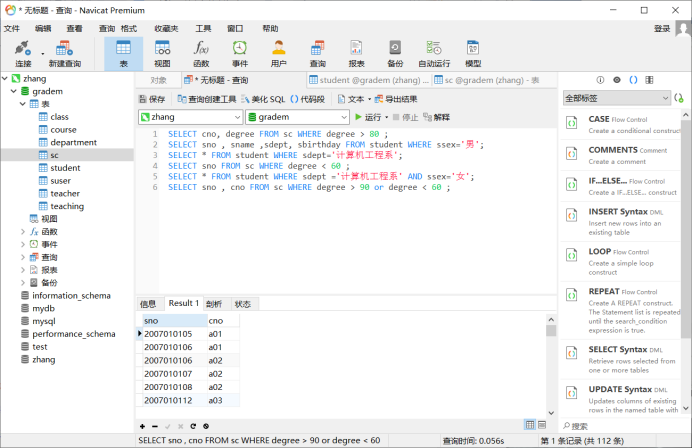
Task: Open the 模型 model toolbar icon
Action: tap(473, 53)
